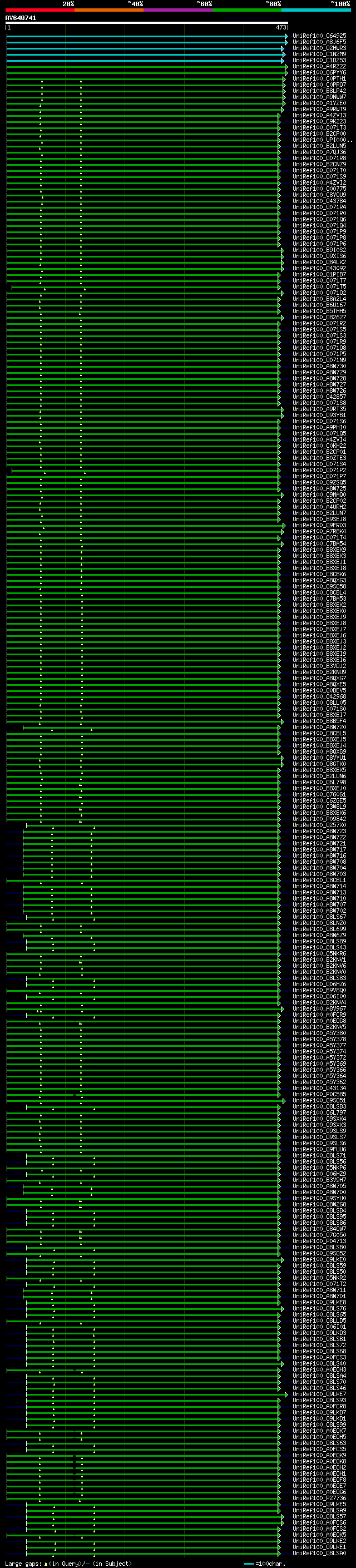Select hit label UniRef100_C0KH22

[319, 446]
